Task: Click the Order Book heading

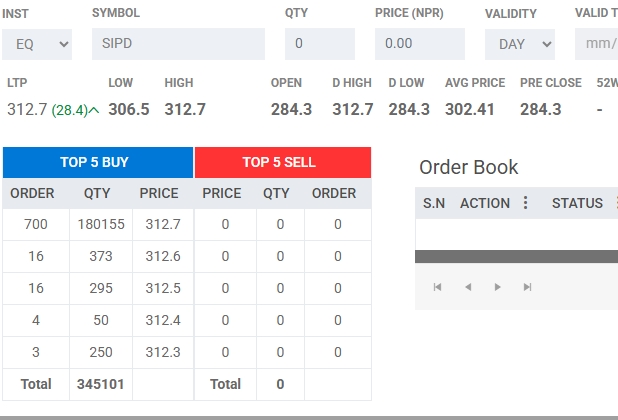Action: 469,167
